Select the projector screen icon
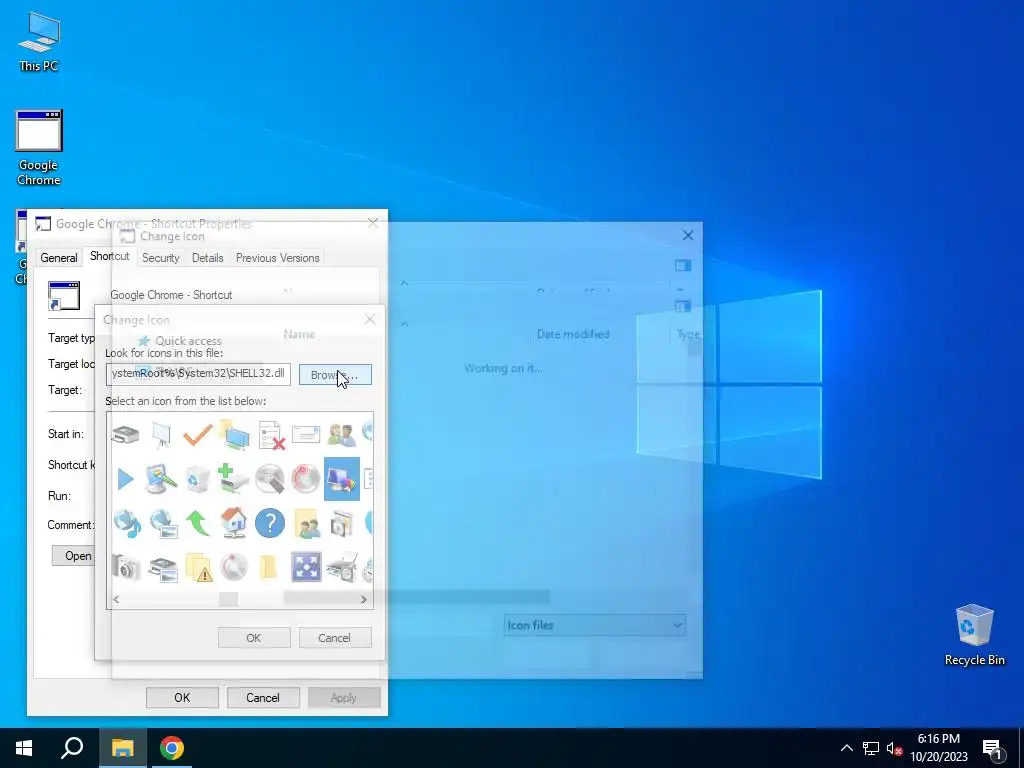This screenshot has height=768, width=1024. click(161, 434)
